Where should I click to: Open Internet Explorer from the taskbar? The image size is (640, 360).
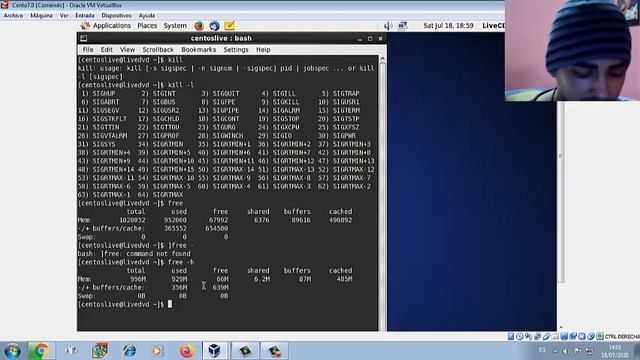tap(129, 351)
